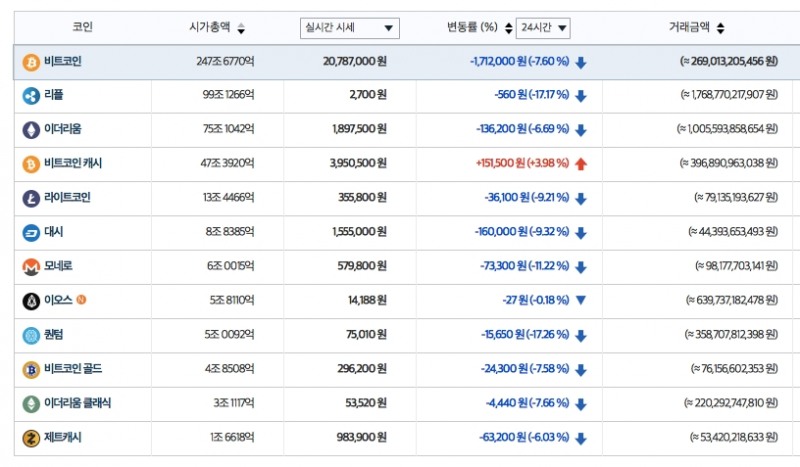
Task: Open the 리플 coin link
Action: 54,95
